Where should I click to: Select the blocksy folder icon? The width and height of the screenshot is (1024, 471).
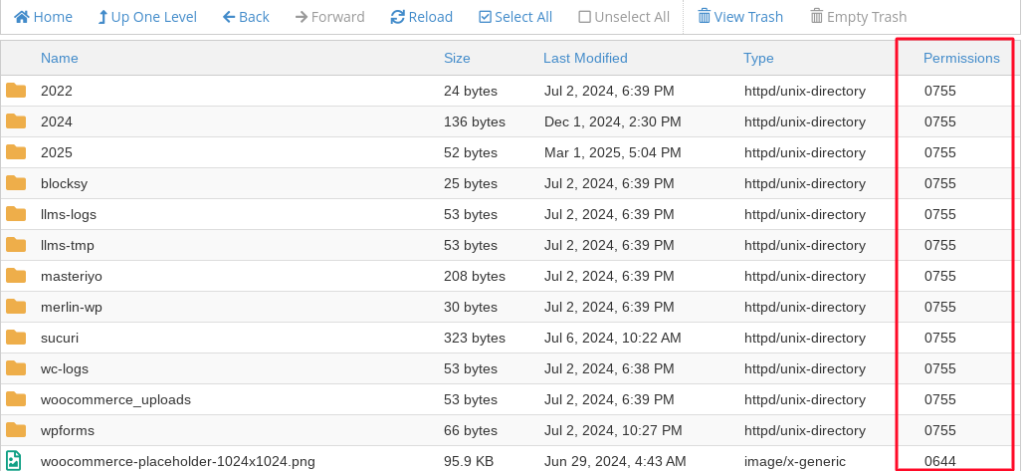(x=16, y=183)
